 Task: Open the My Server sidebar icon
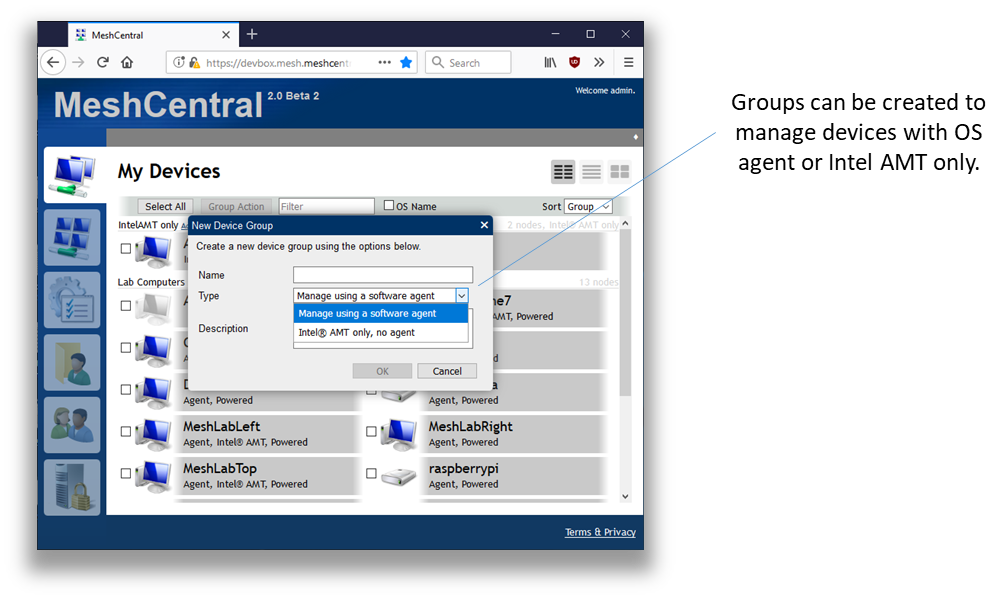click(x=72, y=487)
